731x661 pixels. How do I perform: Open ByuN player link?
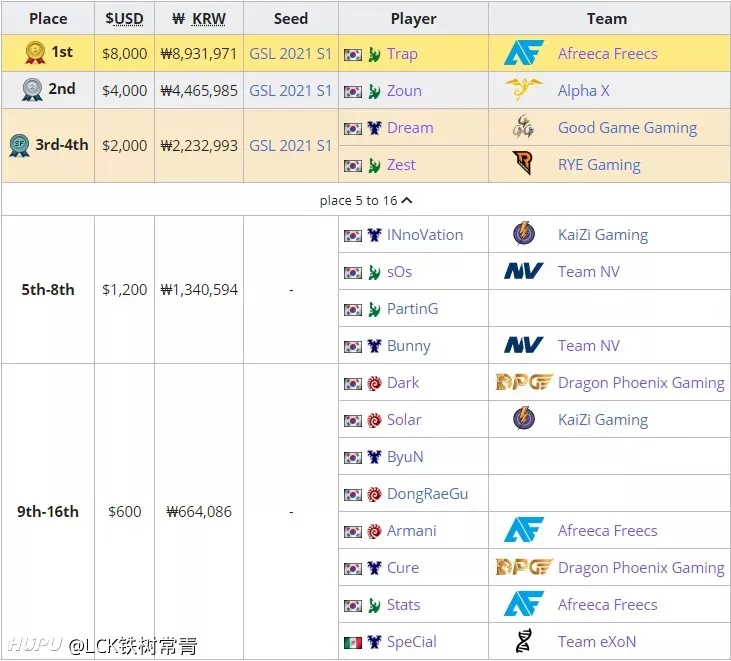tap(405, 457)
